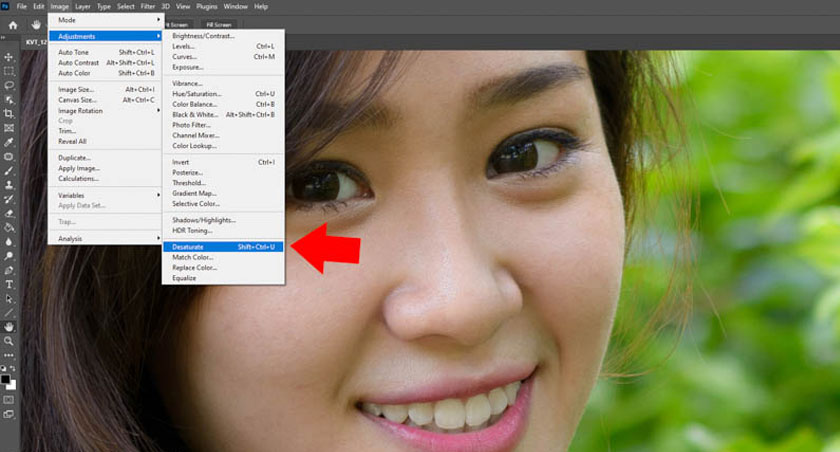The height and width of the screenshot is (452, 840).
Task: Select the Horizontal Type tool
Action: tap(9, 284)
